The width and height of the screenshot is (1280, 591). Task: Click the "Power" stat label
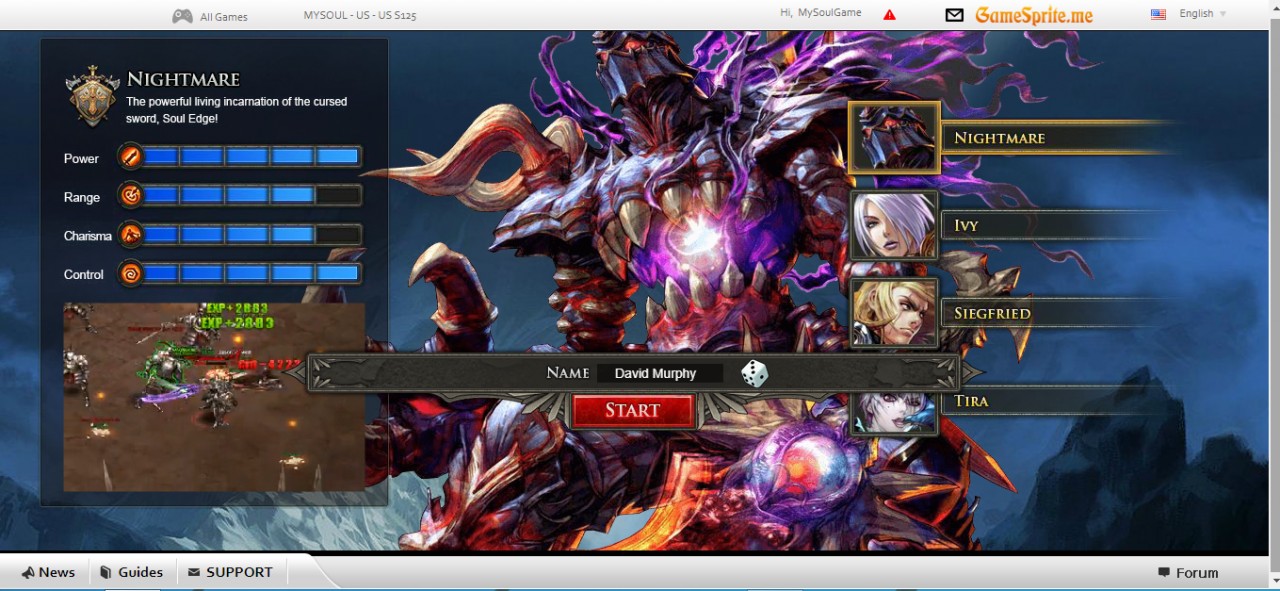tap(81, 158)
